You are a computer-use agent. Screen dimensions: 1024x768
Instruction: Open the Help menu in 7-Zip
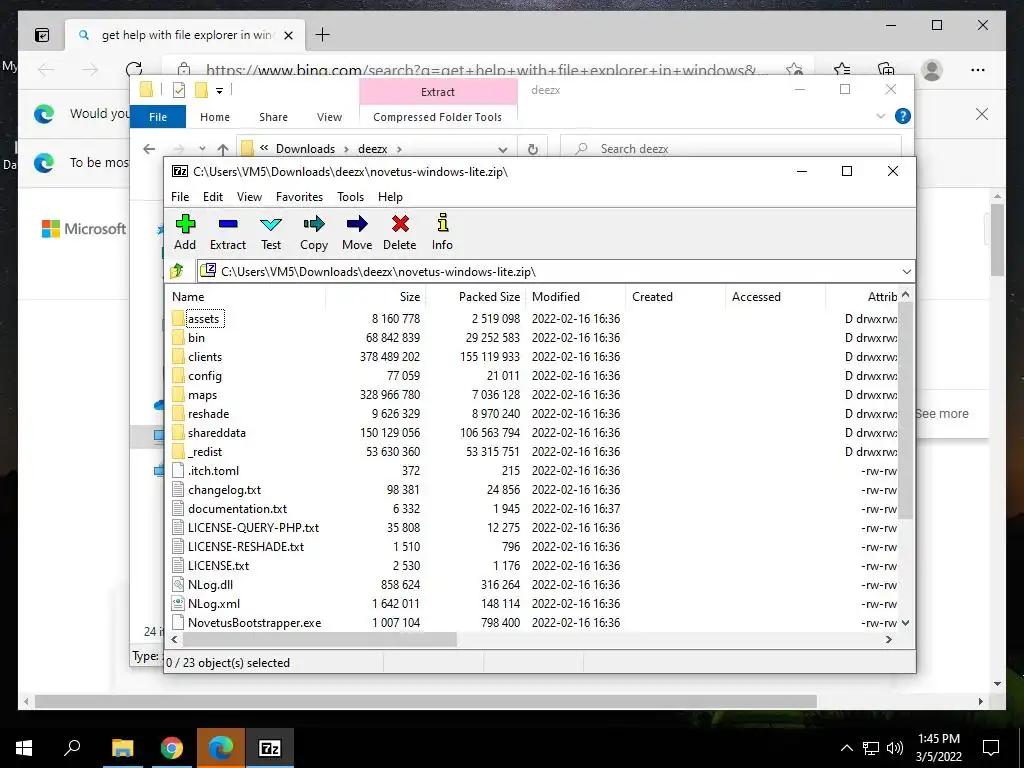[390, 197]
